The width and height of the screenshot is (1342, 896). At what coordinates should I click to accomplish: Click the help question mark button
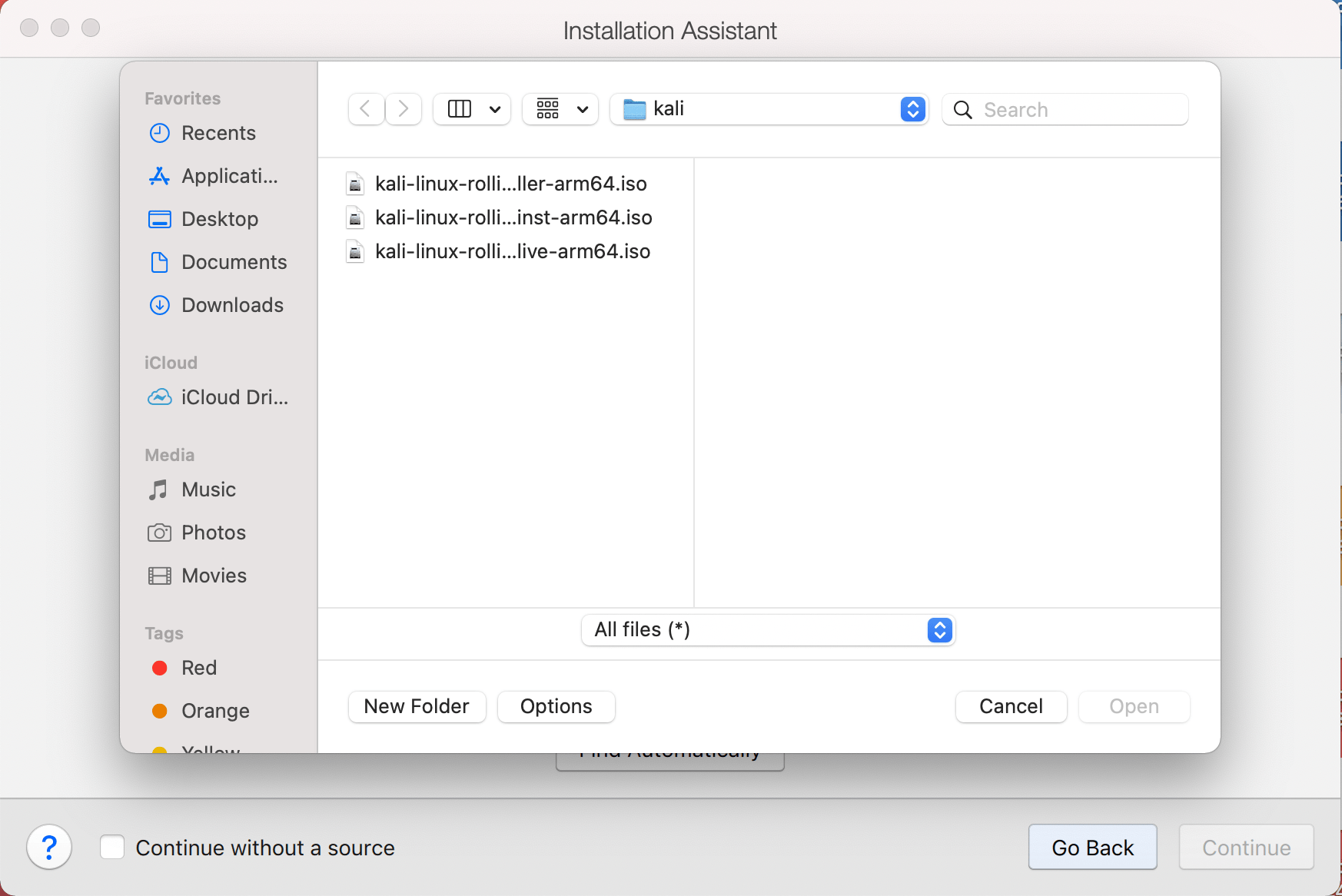coord(49,848)
